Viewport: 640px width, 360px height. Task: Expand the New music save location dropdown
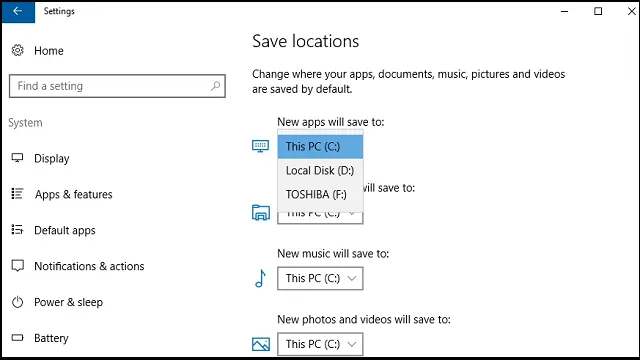click(x=320, y=278)
